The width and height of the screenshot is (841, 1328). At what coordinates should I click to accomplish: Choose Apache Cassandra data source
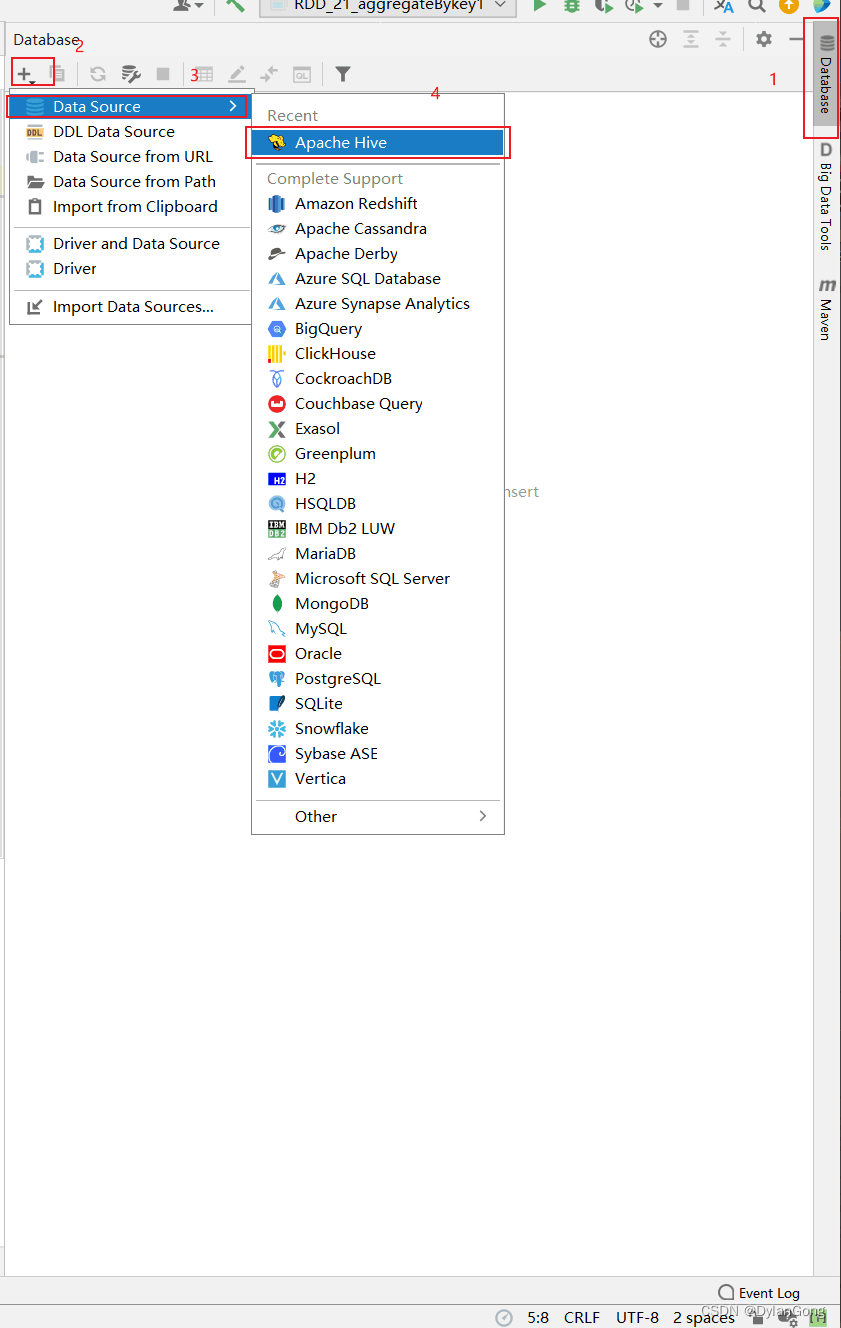point(378,228)
